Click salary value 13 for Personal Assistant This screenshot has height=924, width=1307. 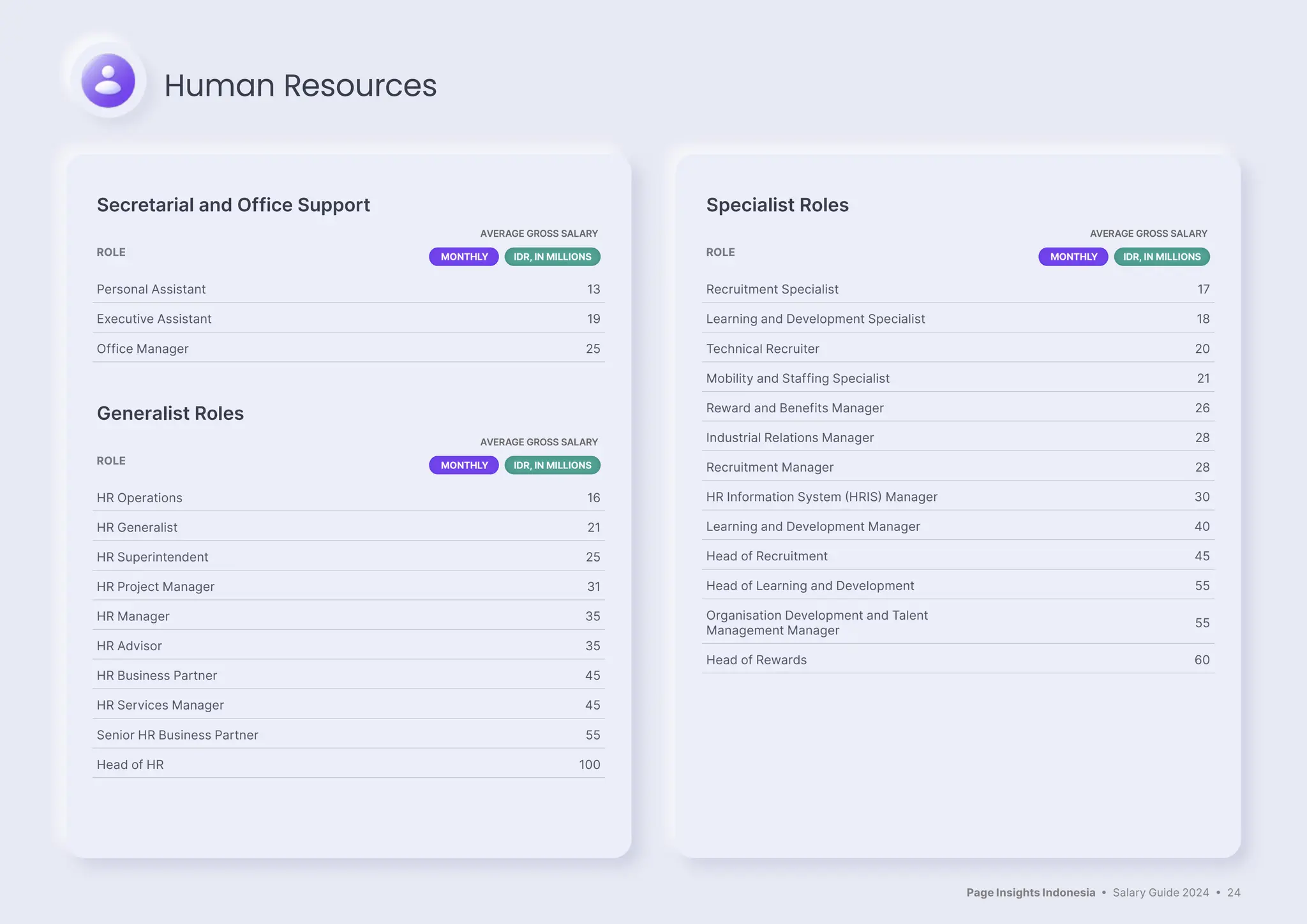pyautogui.click(x=594, y=289)
